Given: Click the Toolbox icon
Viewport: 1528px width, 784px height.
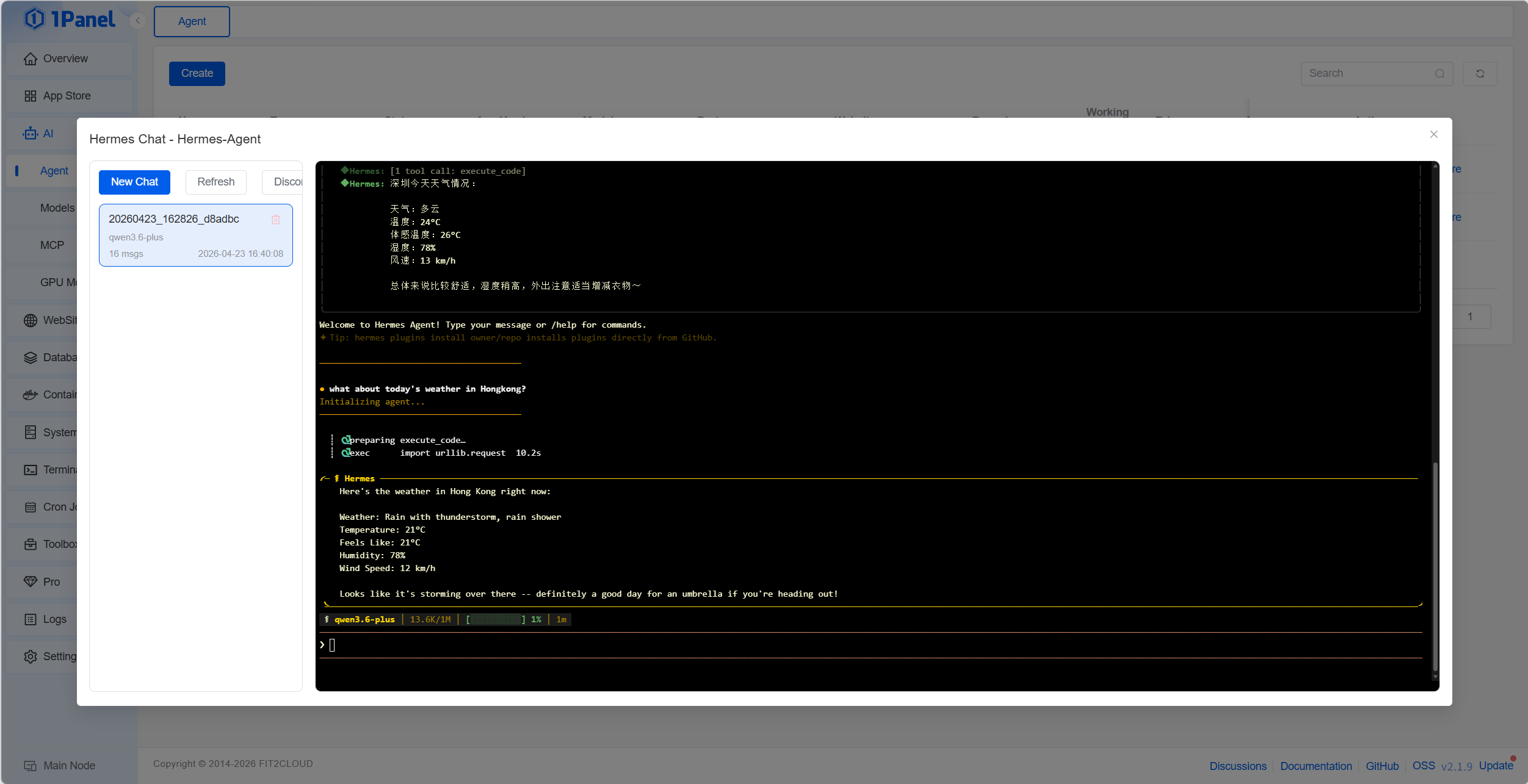Looking at the screenshot, I should click(x=31, y=544).
